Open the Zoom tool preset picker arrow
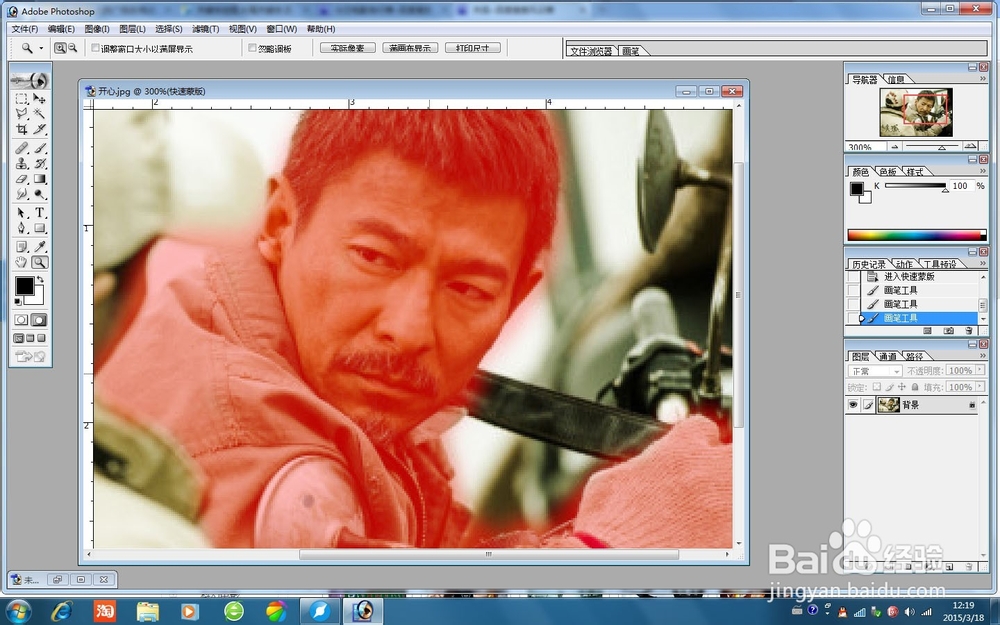 (x=41, y=48)
